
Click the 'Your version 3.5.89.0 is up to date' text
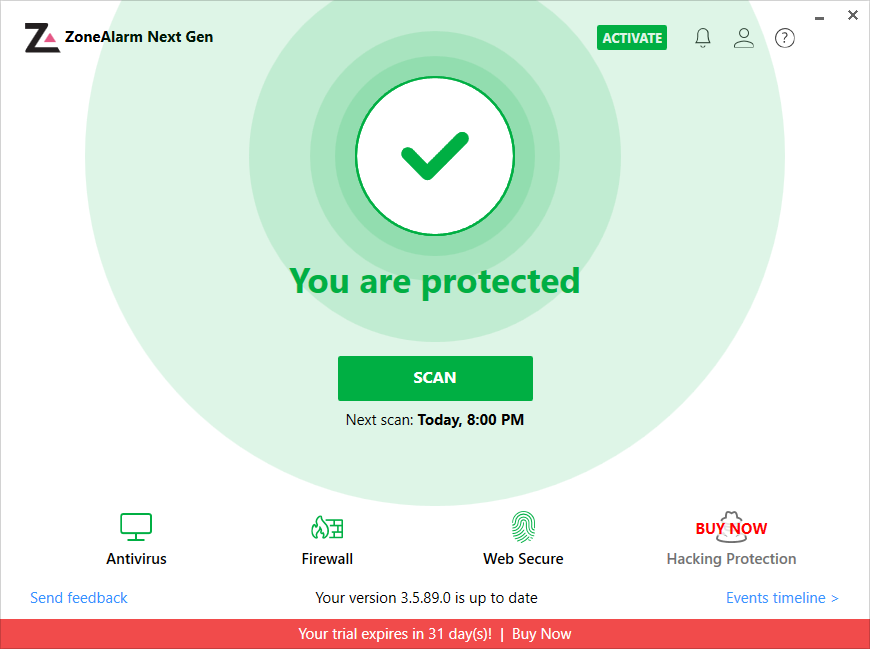[x=426, y=598]
